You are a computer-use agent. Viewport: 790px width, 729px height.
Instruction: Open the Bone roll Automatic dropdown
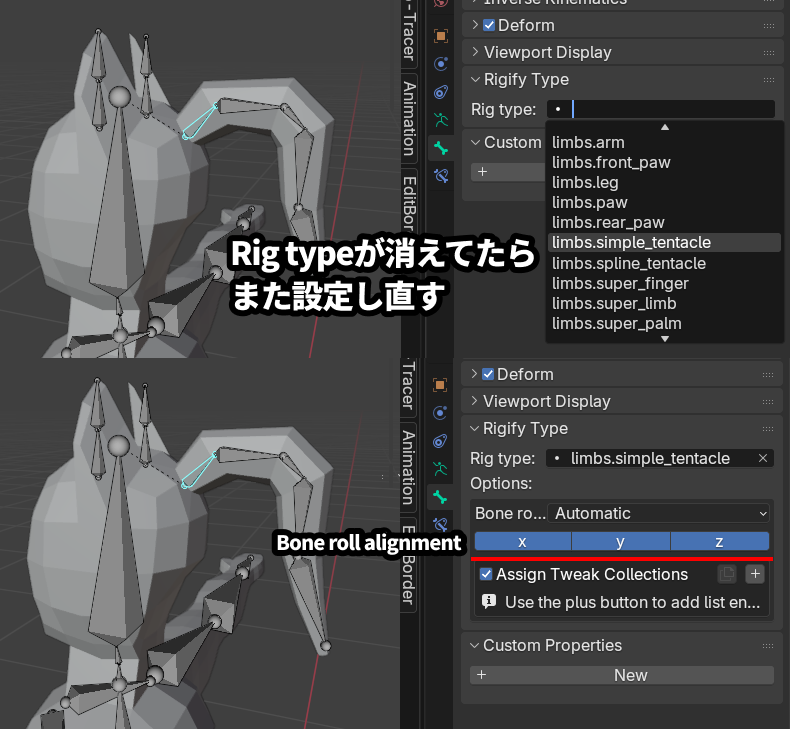click(659, 513)
